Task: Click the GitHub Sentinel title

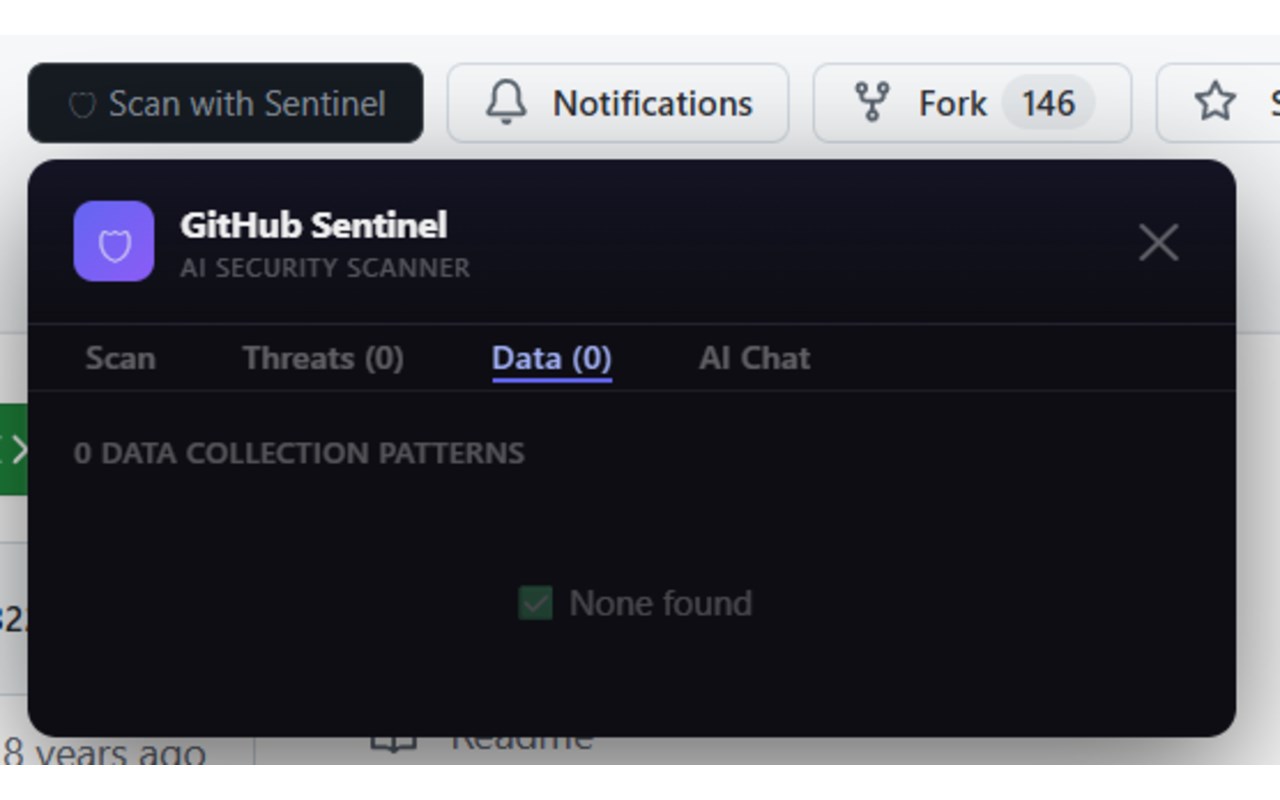Action: tap(313, 225)
